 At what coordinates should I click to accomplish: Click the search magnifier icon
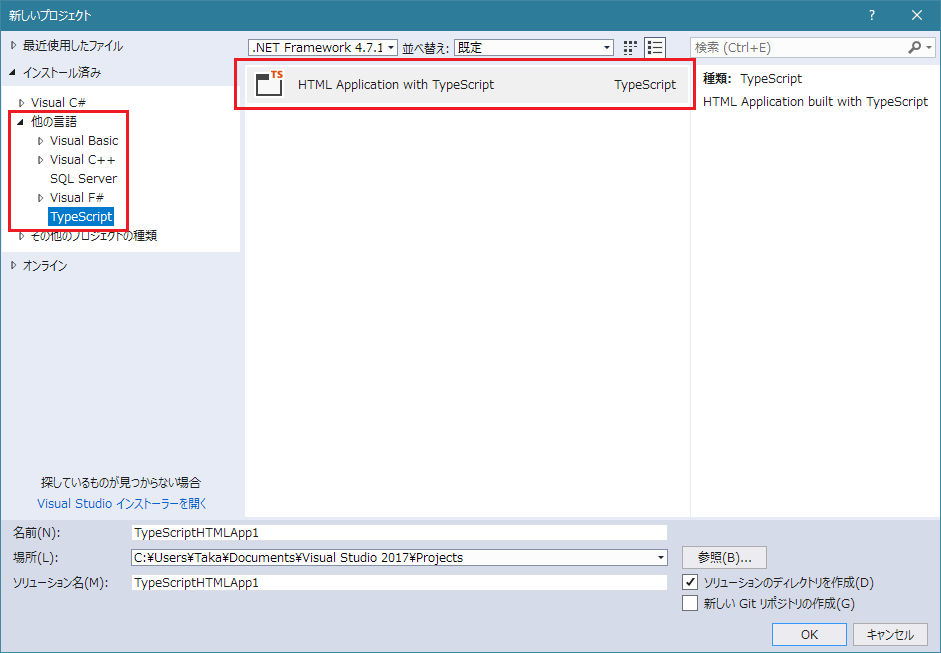[915, 47]
